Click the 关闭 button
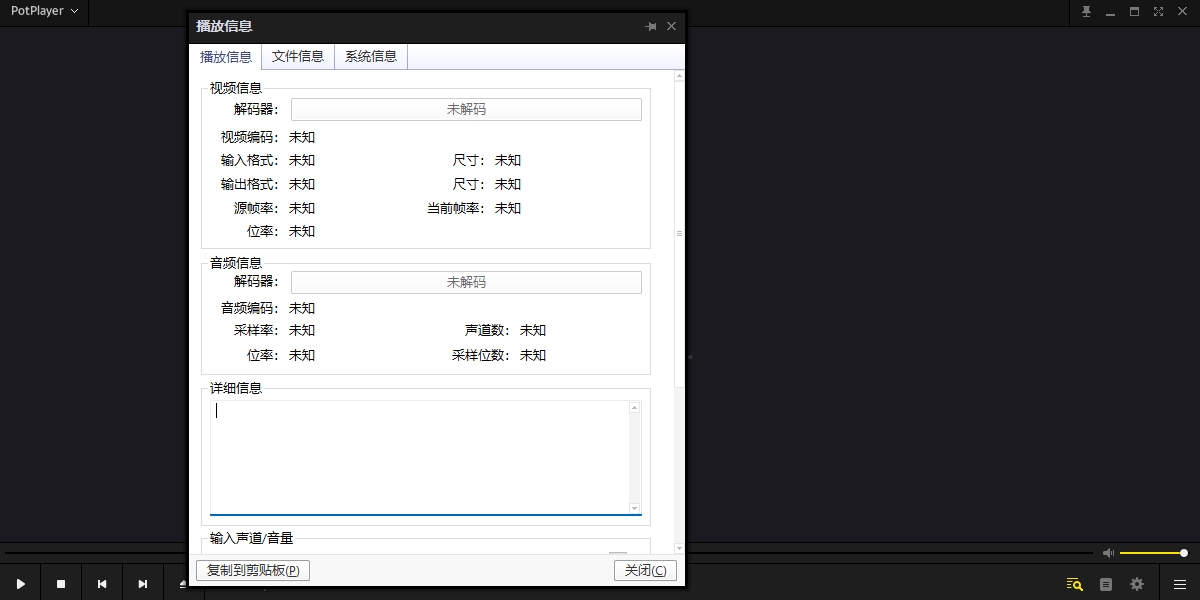The height and width of the screenshot is (600, 1200). click(x=644, y=570)
